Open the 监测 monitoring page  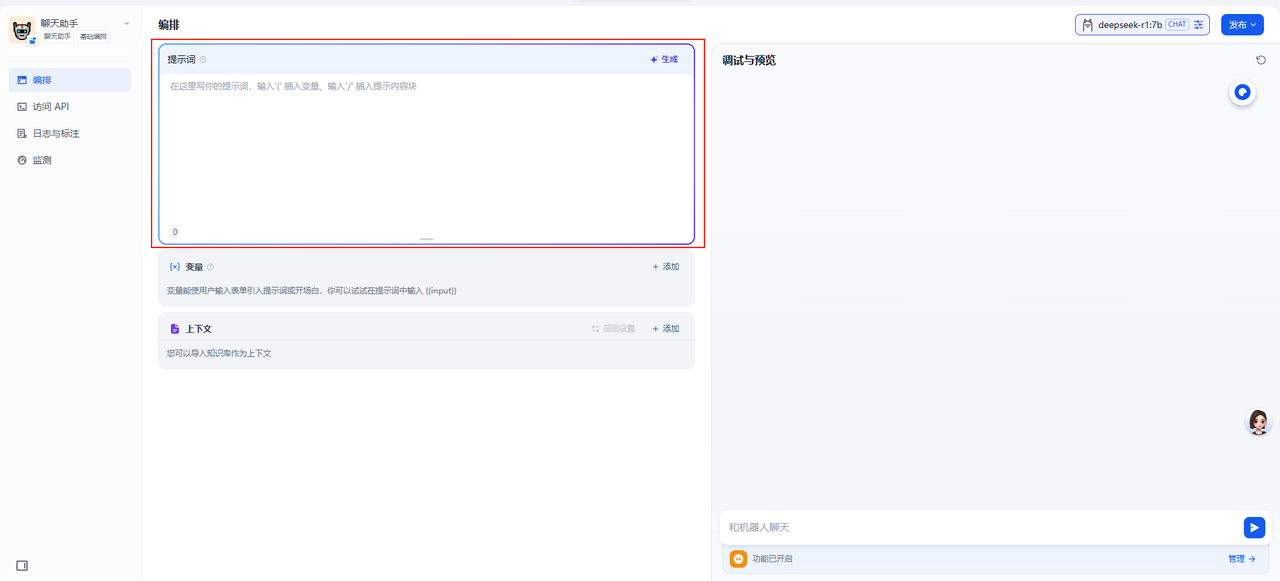pyautogui.click(x=41, y=160)
